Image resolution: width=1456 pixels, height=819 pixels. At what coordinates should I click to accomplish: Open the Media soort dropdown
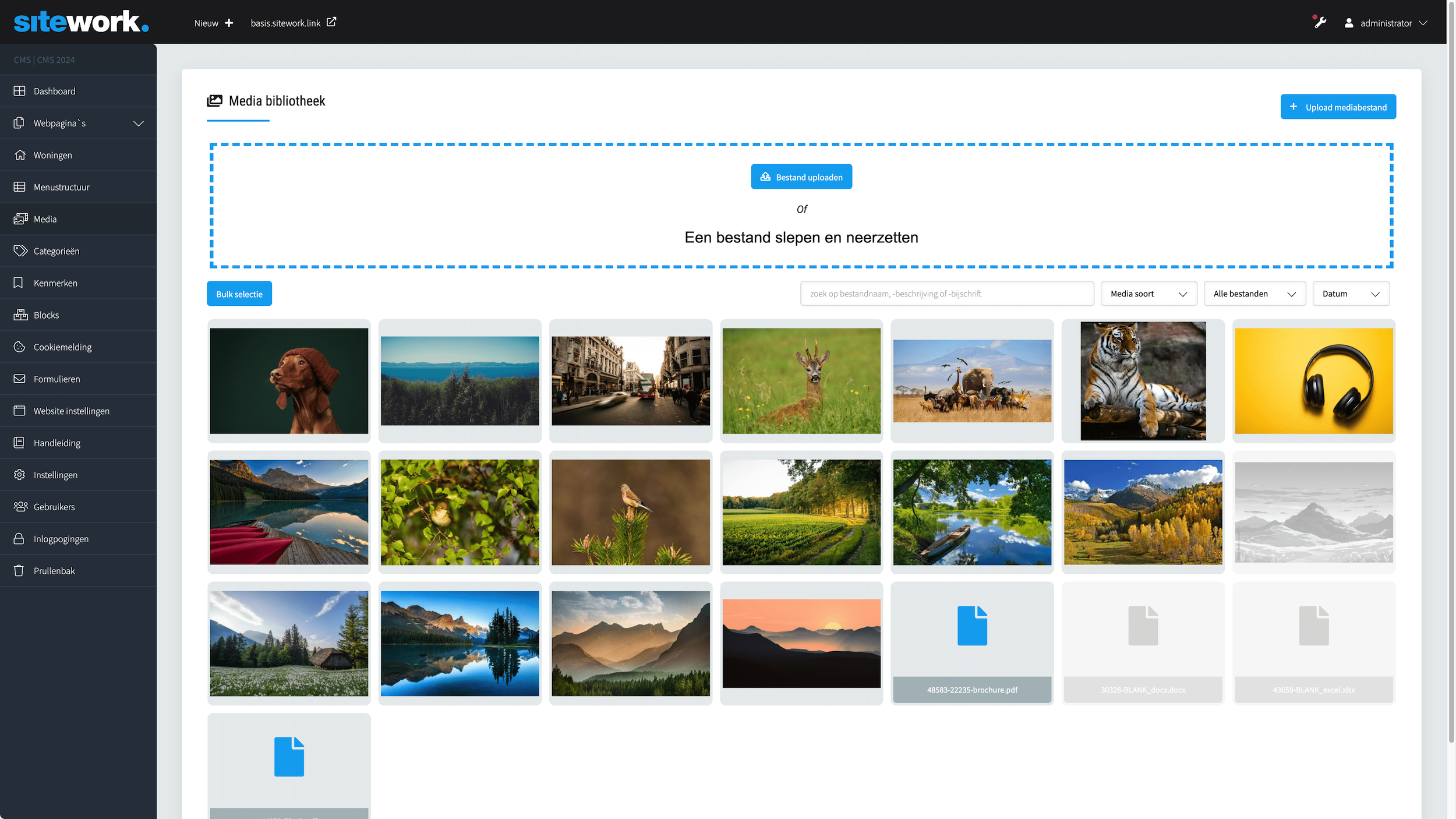click(x=1148, y=294)
